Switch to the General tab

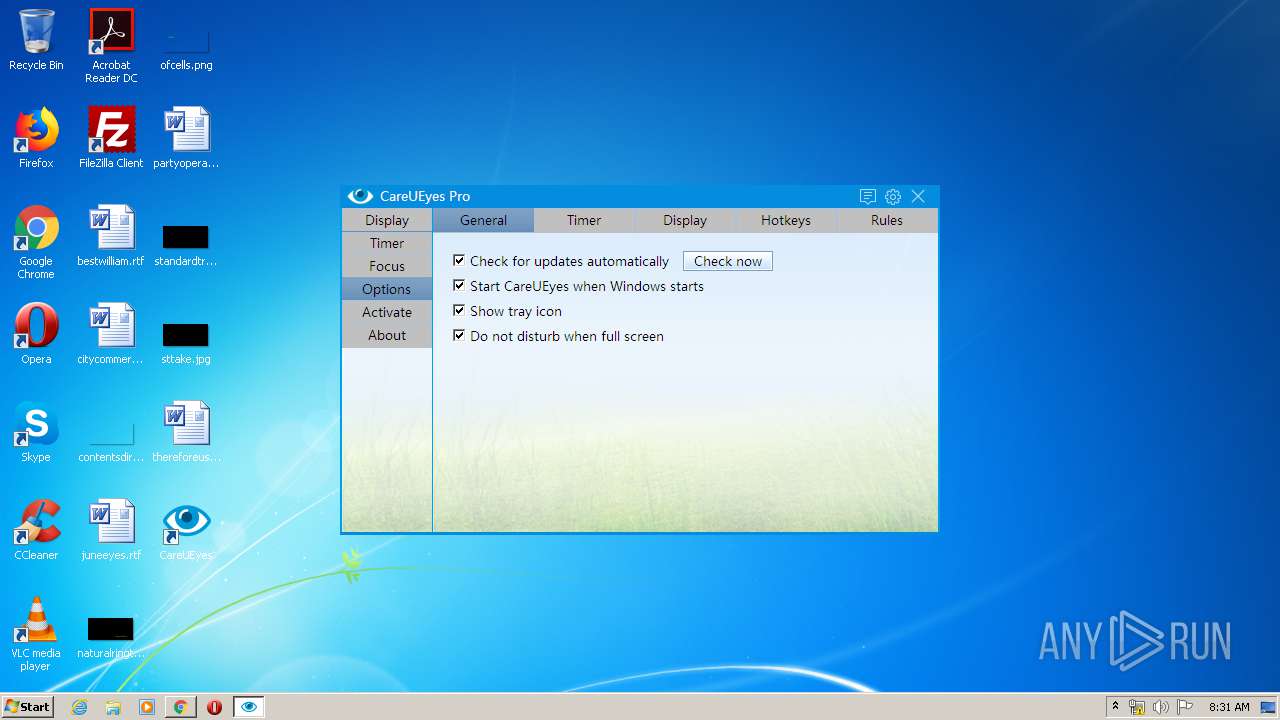483,220
